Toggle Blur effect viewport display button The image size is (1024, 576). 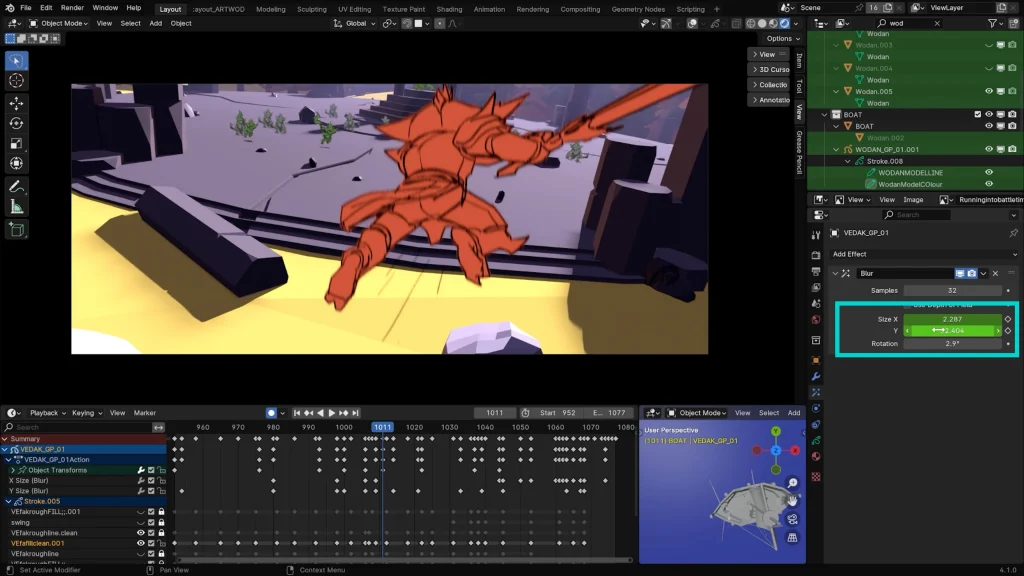pos(960,274)
